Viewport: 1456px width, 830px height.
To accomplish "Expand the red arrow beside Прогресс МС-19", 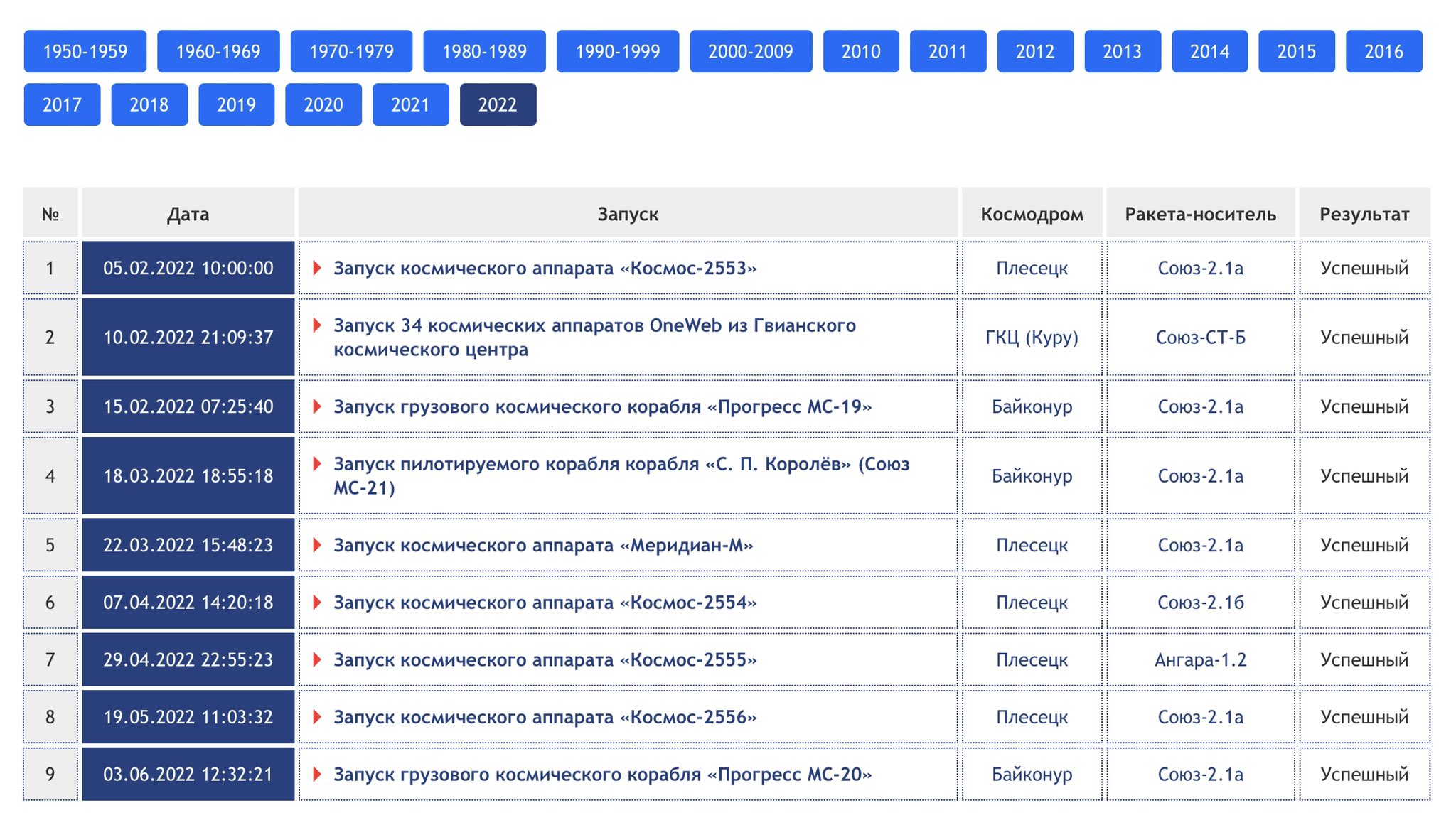I will click(x=317, y=406).
